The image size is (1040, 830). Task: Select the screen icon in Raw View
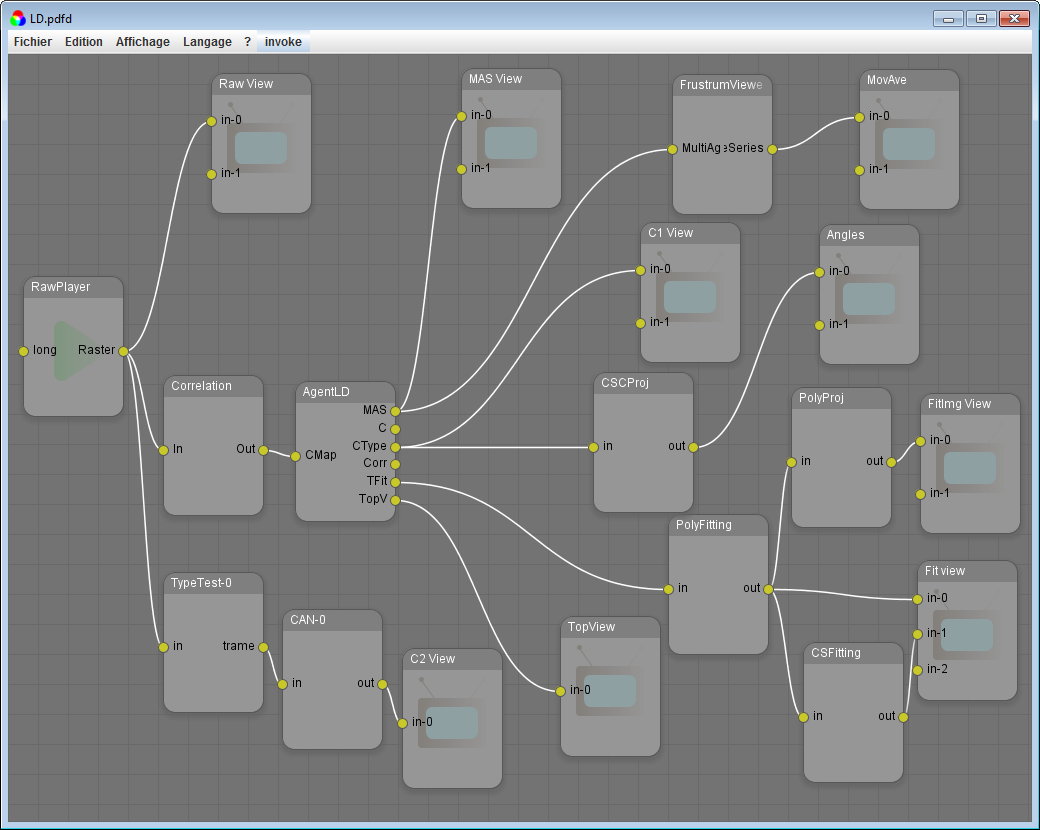(x=260, y=145)
